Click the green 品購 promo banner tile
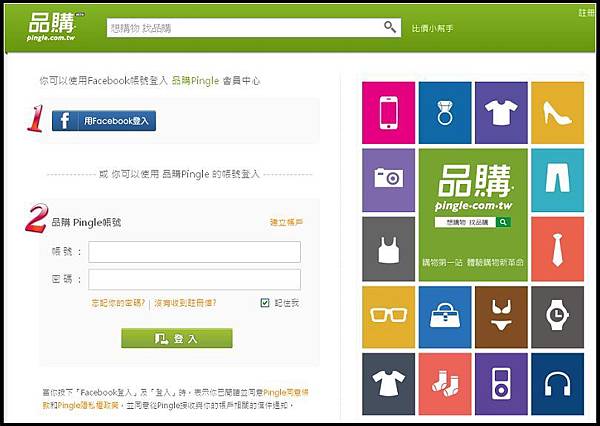Viewport: 600px width, 426px height. point(473,215)
